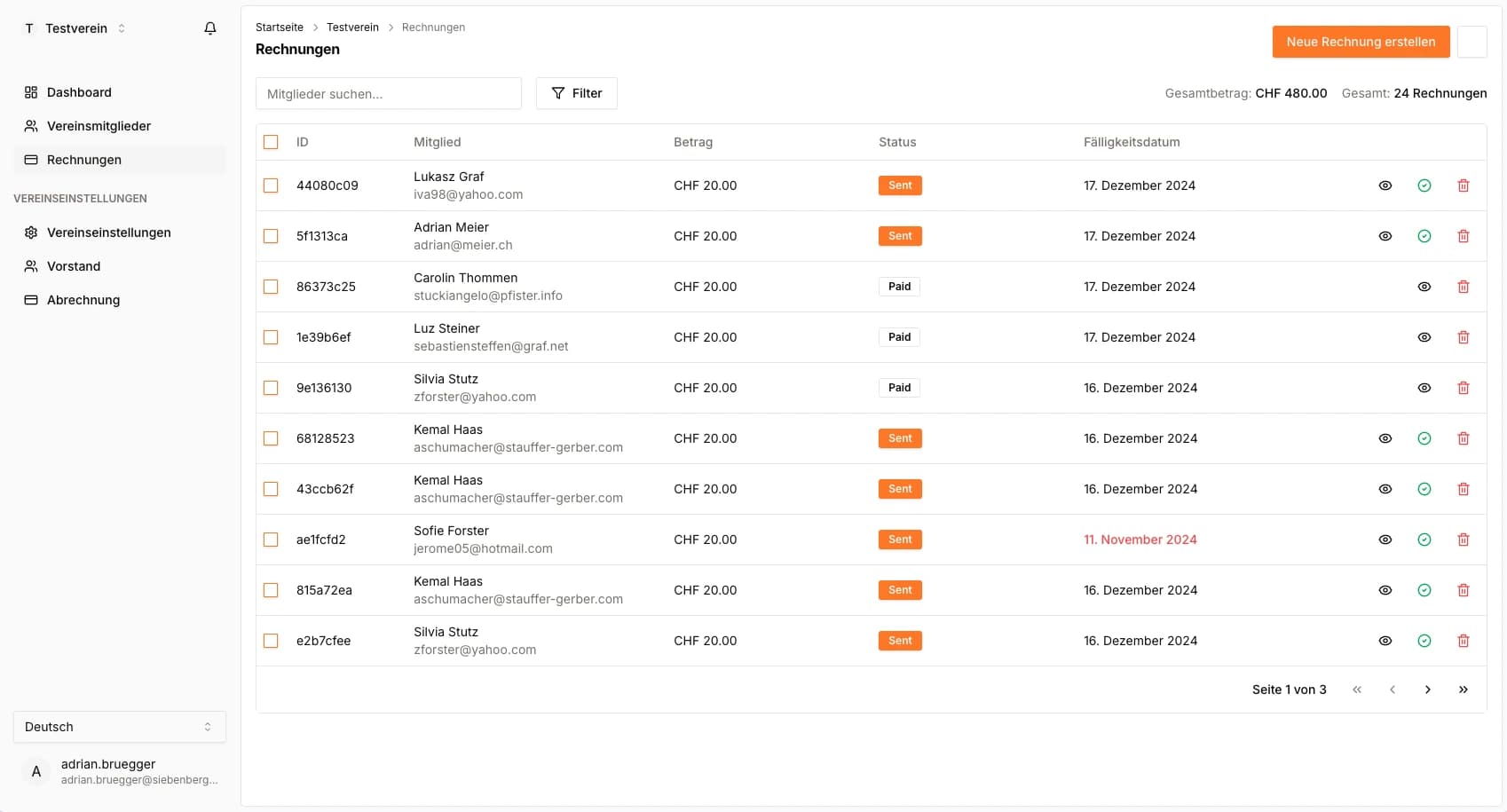View Carolin Thommen's invoice via eye icon
Image resolution: width=1507 pixels, height=812 pixels.
(1424, 287)
